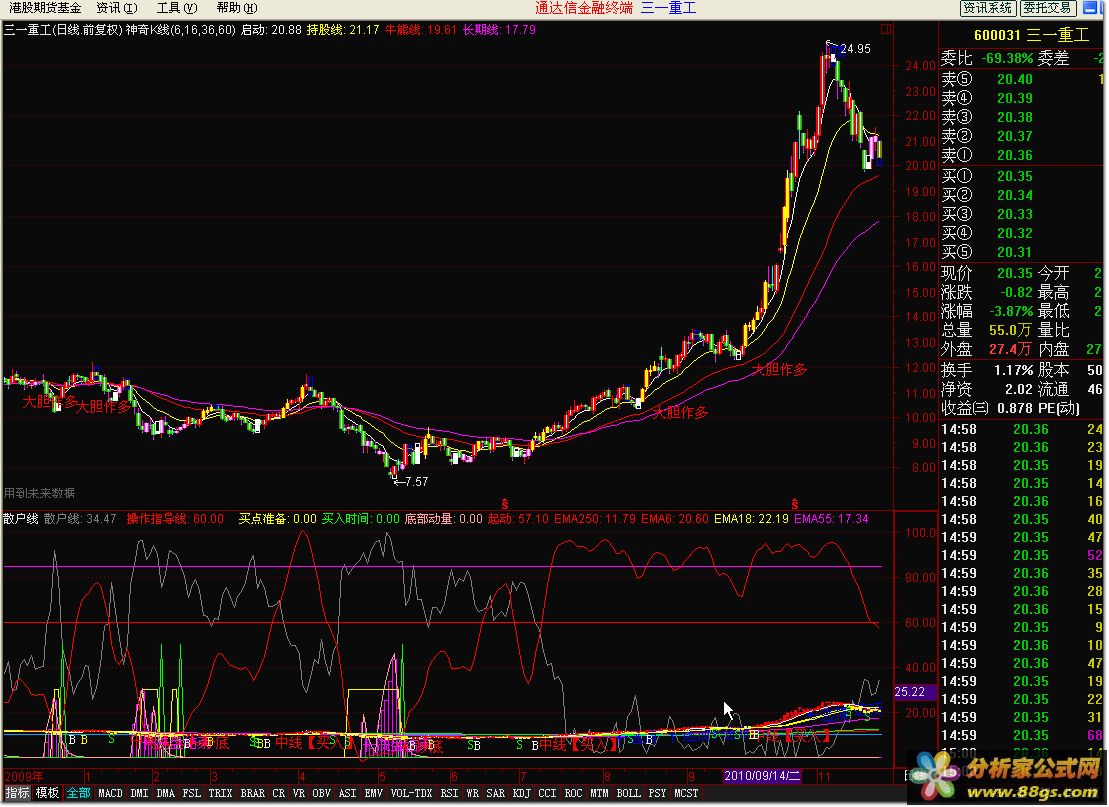The width and height of the screenshot is (1109, 807).
Task: Select the CR indicator tab
Action: click(279, 794)
